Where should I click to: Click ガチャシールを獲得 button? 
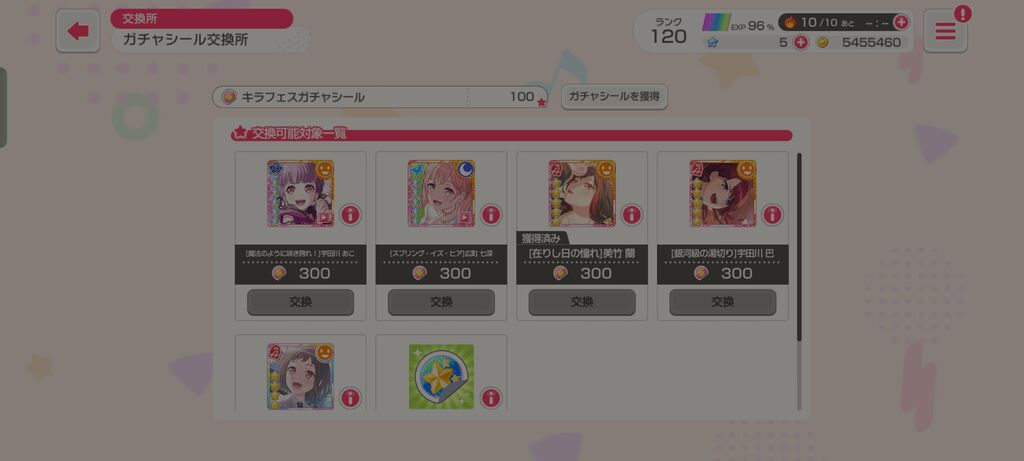pos(614,97)
